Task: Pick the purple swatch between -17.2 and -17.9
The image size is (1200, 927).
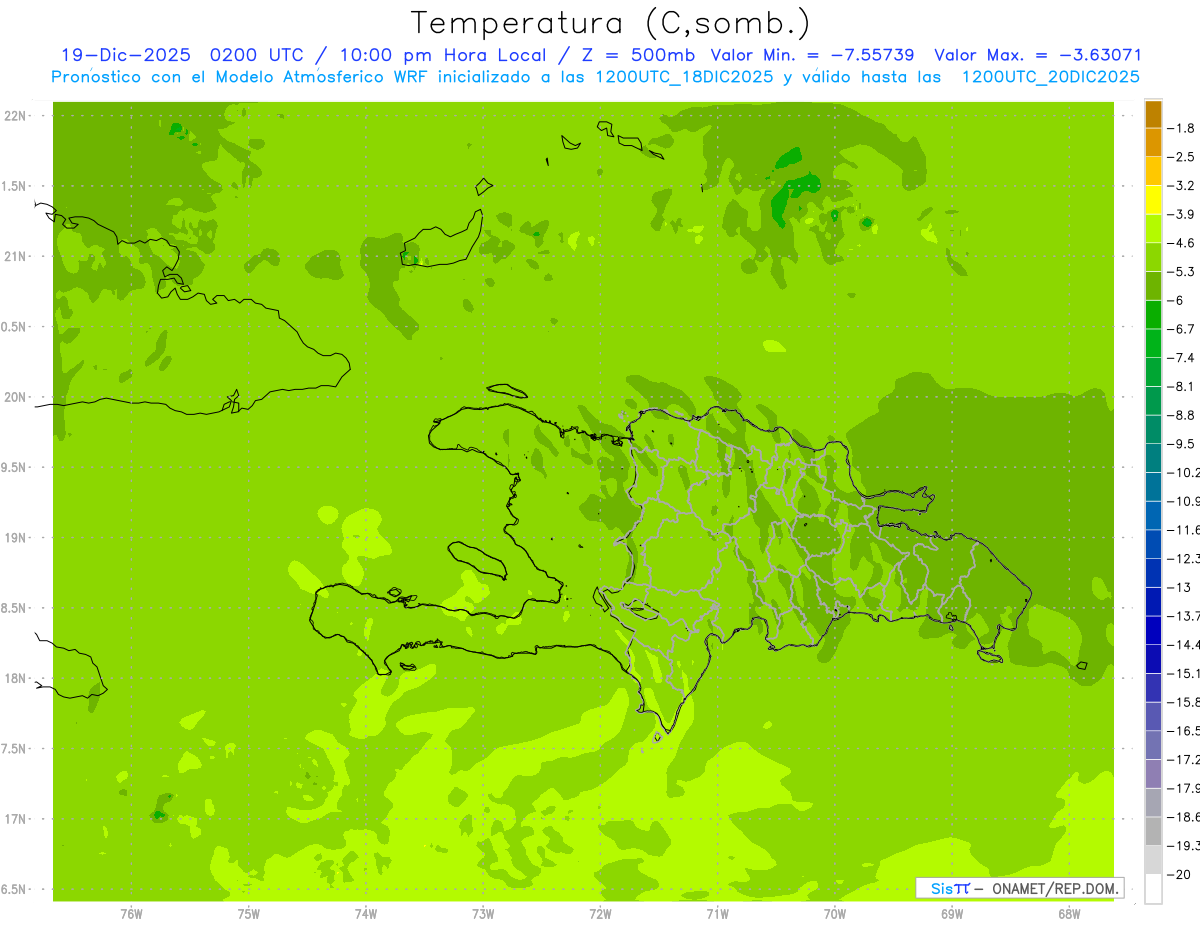Action: pos(1153,774)
